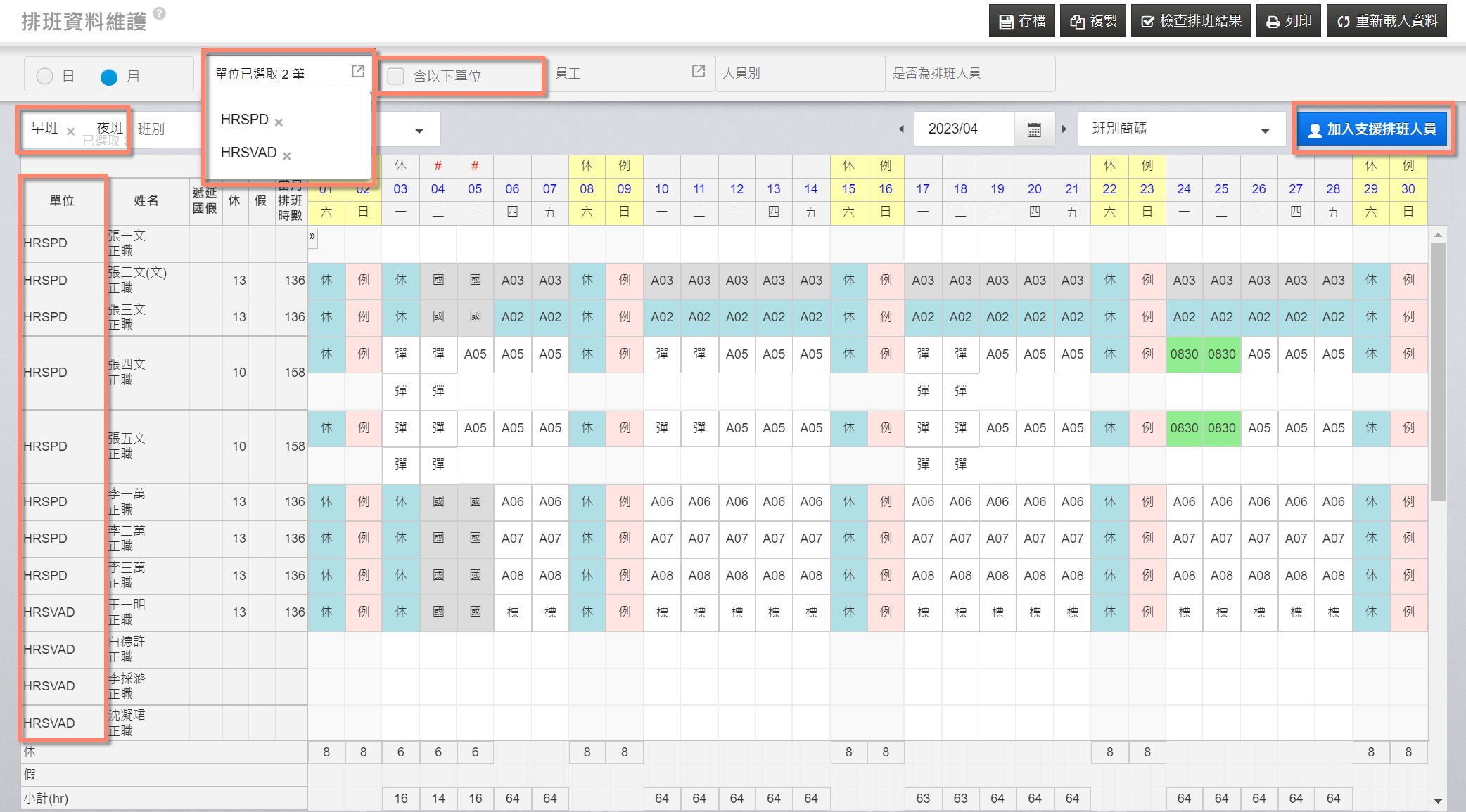
Task: Enable 含以下單位 checkbox
Action: pyautogui.click(x=396, y=76)
